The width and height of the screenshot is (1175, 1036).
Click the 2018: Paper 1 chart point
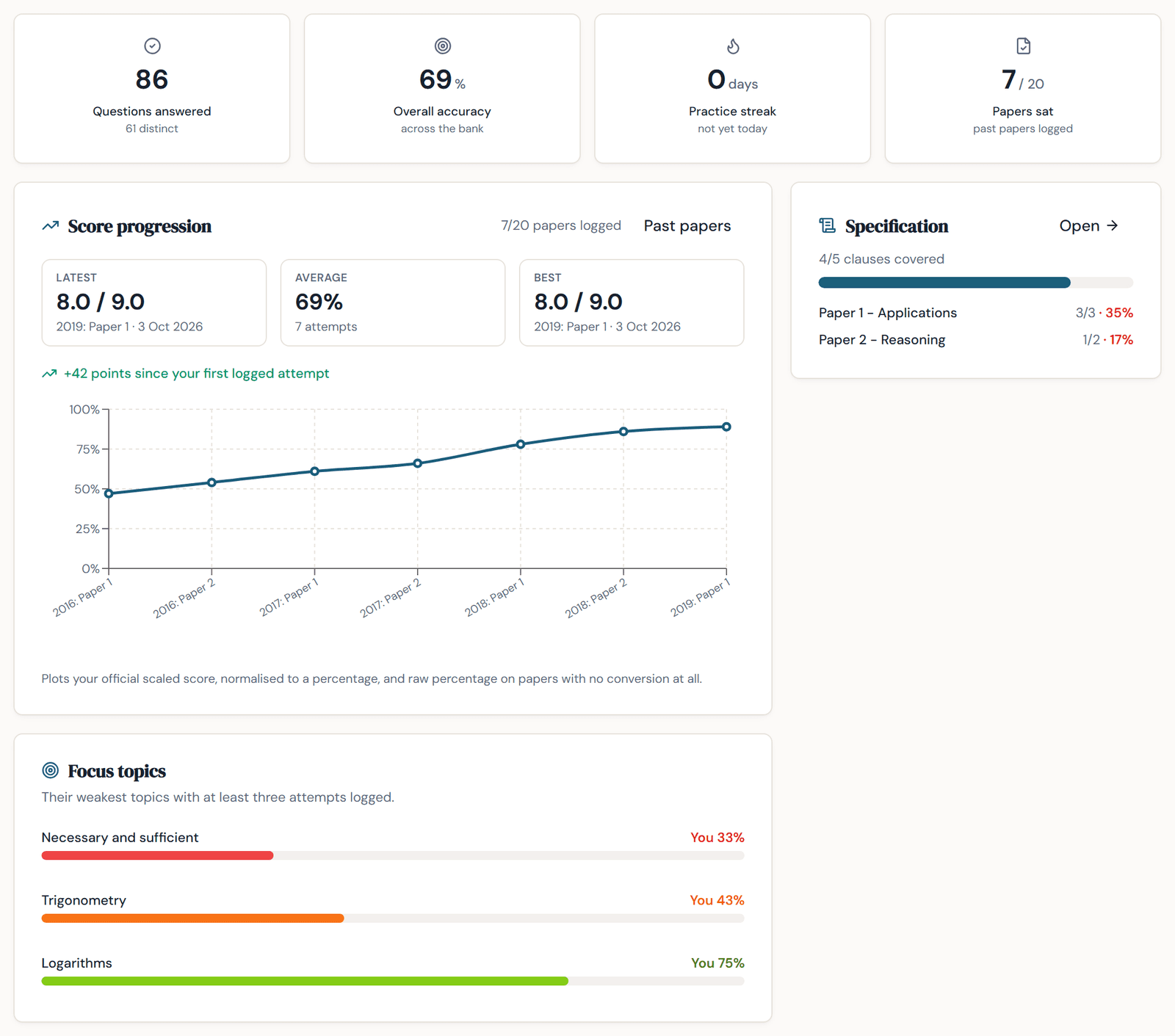point(521,444)
